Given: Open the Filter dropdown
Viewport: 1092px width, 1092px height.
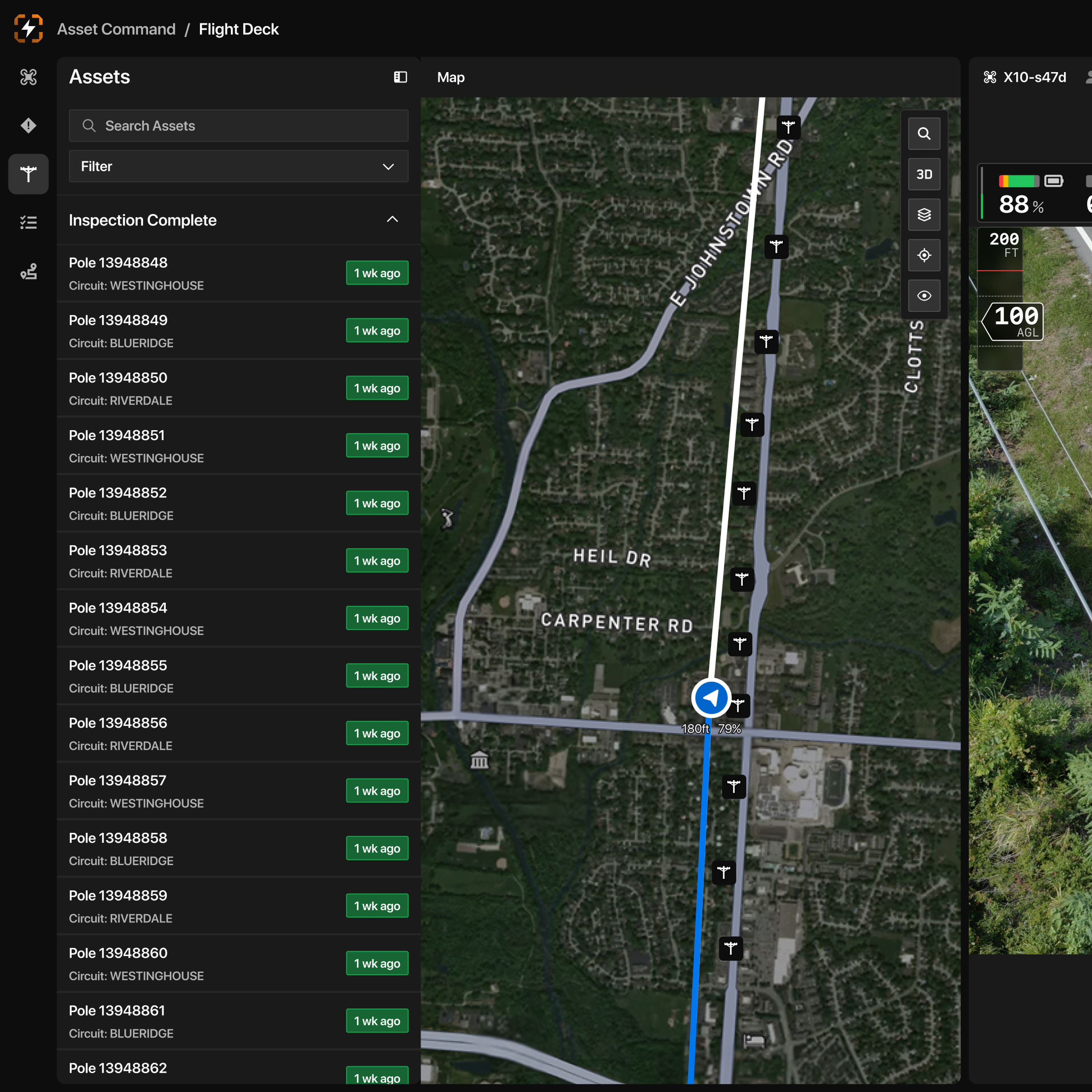Looking at the screenshot, I should coord(238,166).
